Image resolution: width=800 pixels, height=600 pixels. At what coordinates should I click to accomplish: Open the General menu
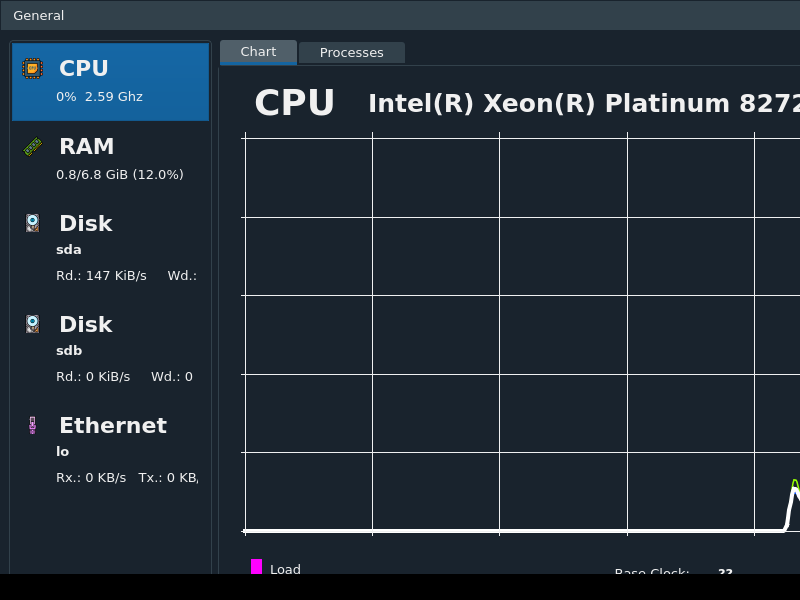tap(39, 15)
